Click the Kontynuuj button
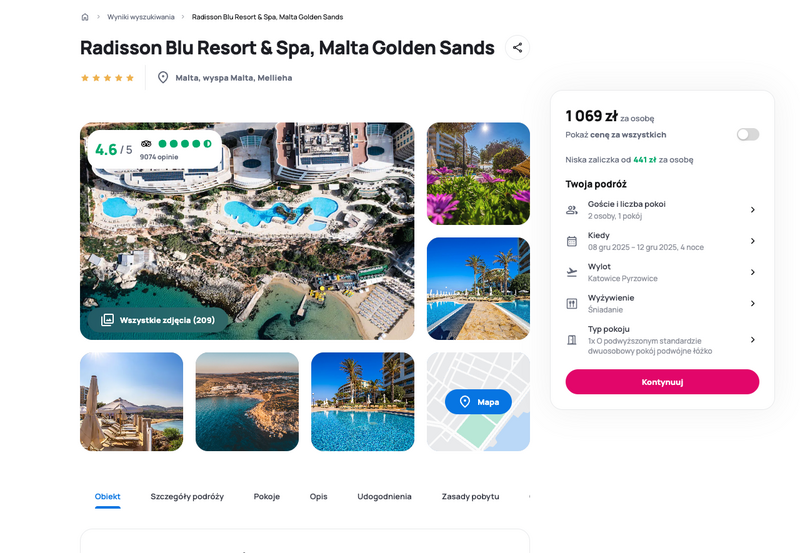This screenshot has width=800, height=553. 662,382
